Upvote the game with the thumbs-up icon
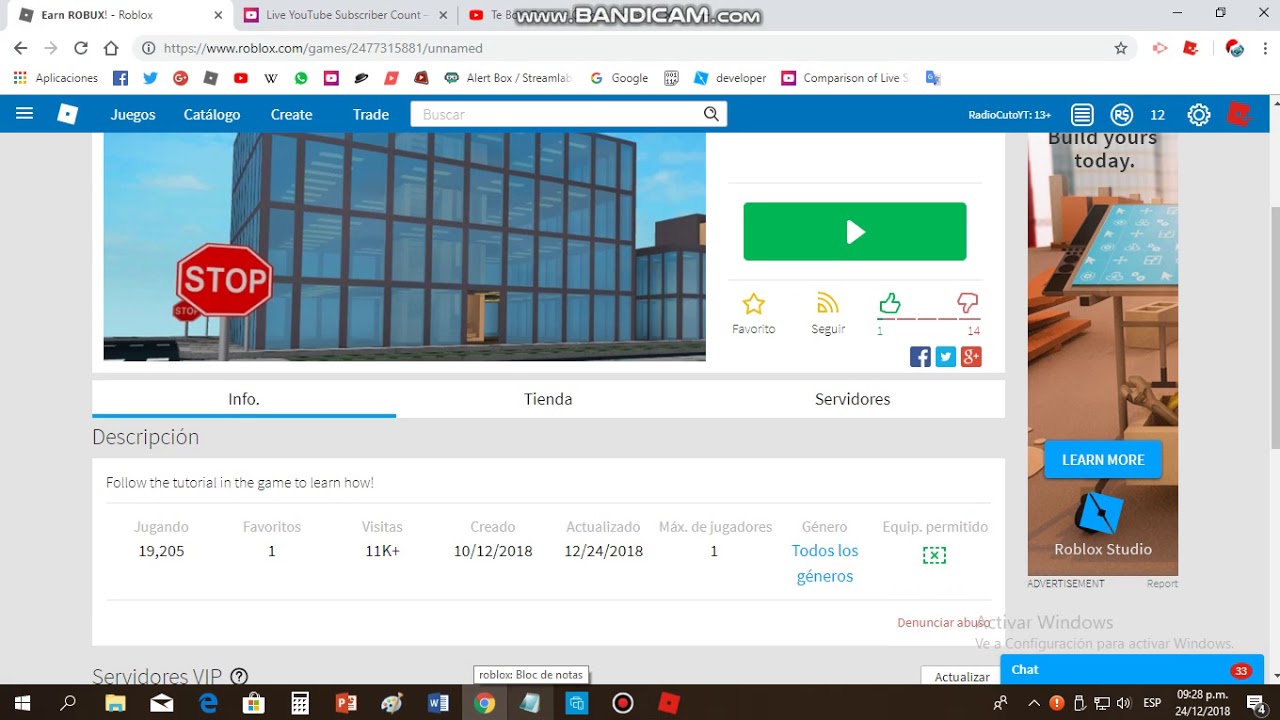The image size is (1280, 720). pyautogui.click(x=889, y=303)
